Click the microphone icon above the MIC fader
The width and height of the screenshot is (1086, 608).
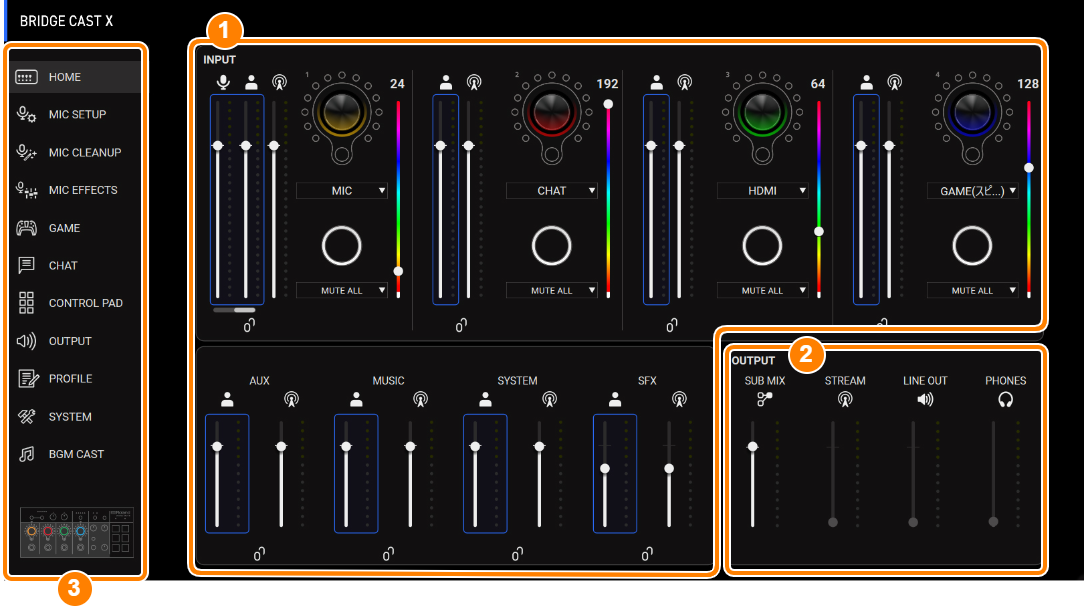[x=223, y=82]
